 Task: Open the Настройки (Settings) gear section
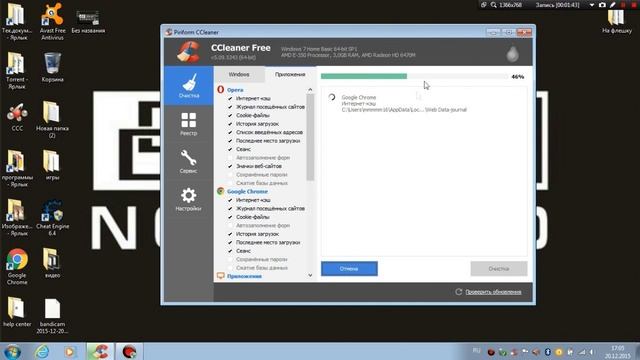pyautogui.click(x=189, y=199)
